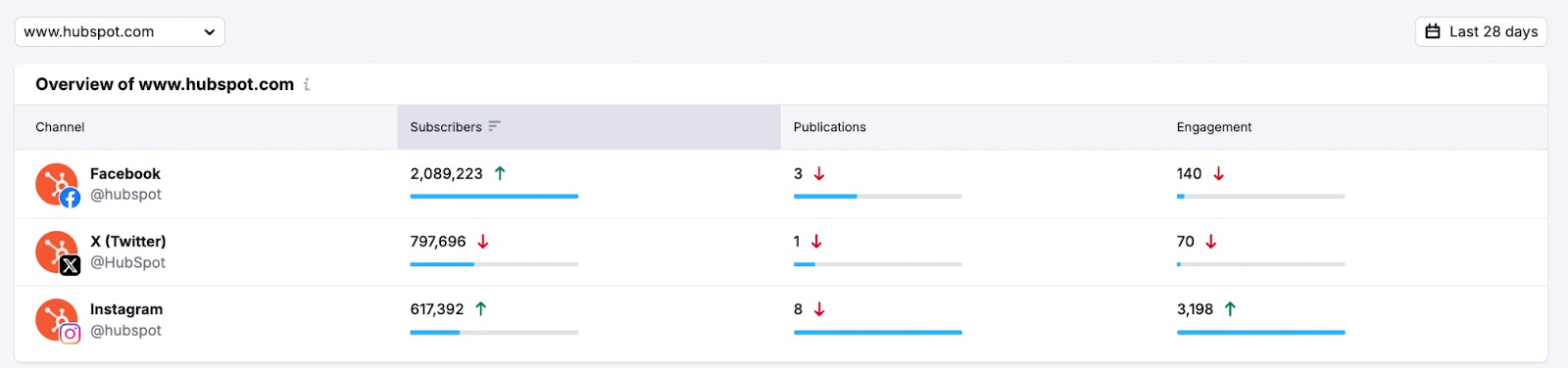Click Twitter subscribers value 797,696
The image size is (1568, 368).
click(x=438, y=241)
